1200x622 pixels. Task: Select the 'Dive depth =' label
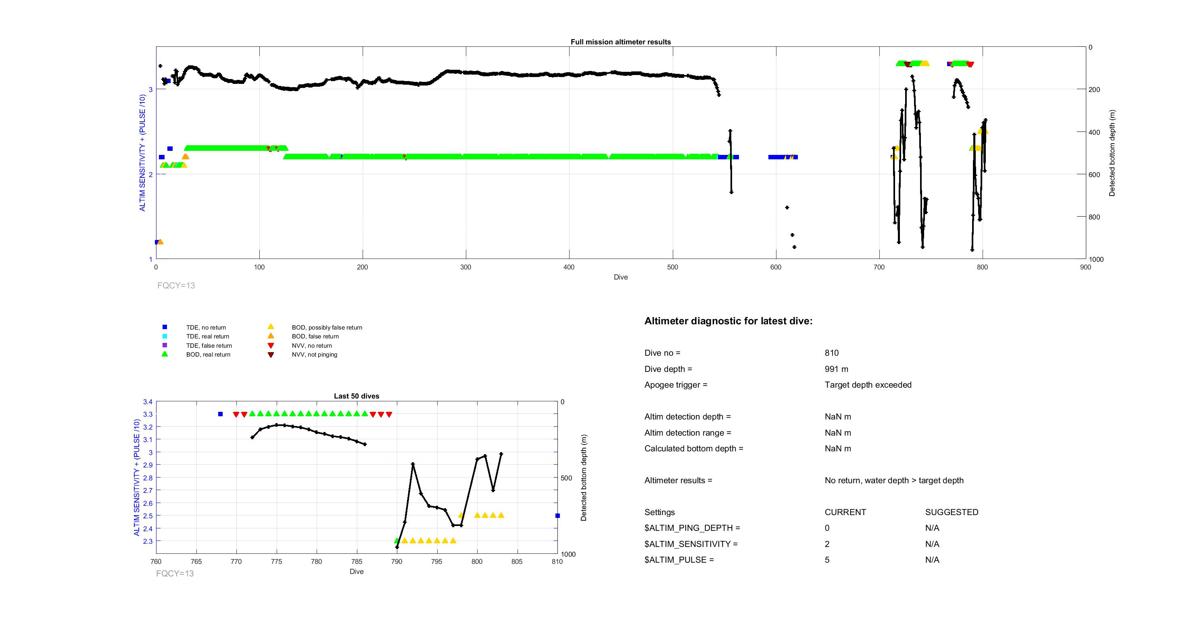[668, 369]
